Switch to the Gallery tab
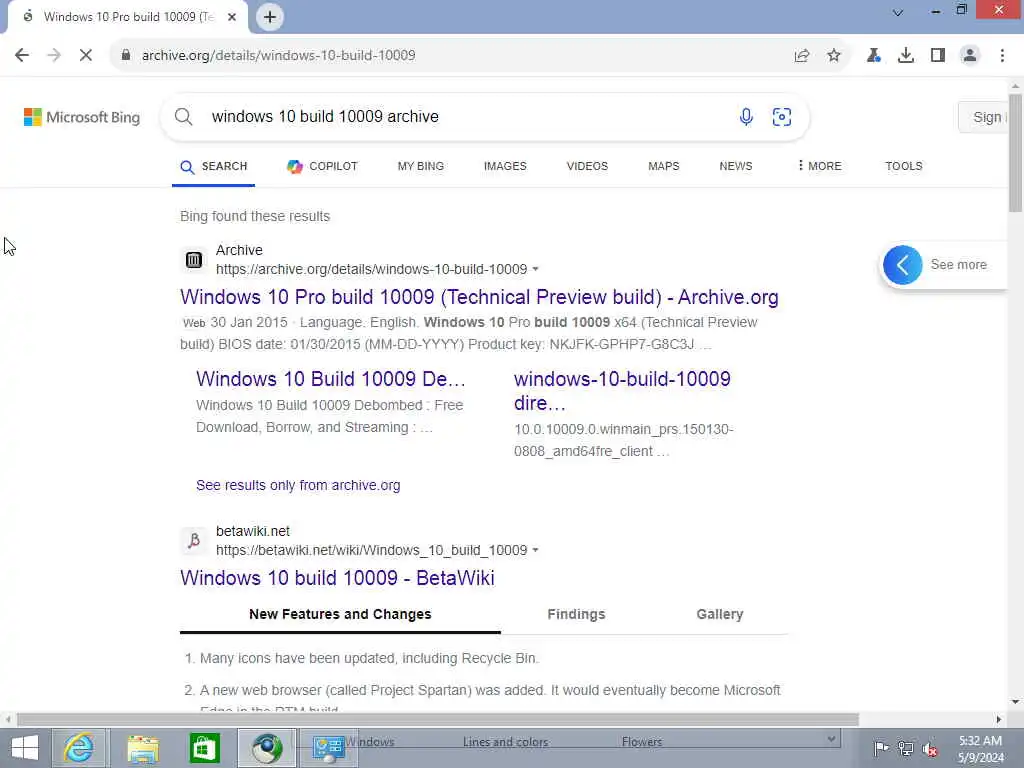This screenshot has height=768, width=1024. [720, 615]
